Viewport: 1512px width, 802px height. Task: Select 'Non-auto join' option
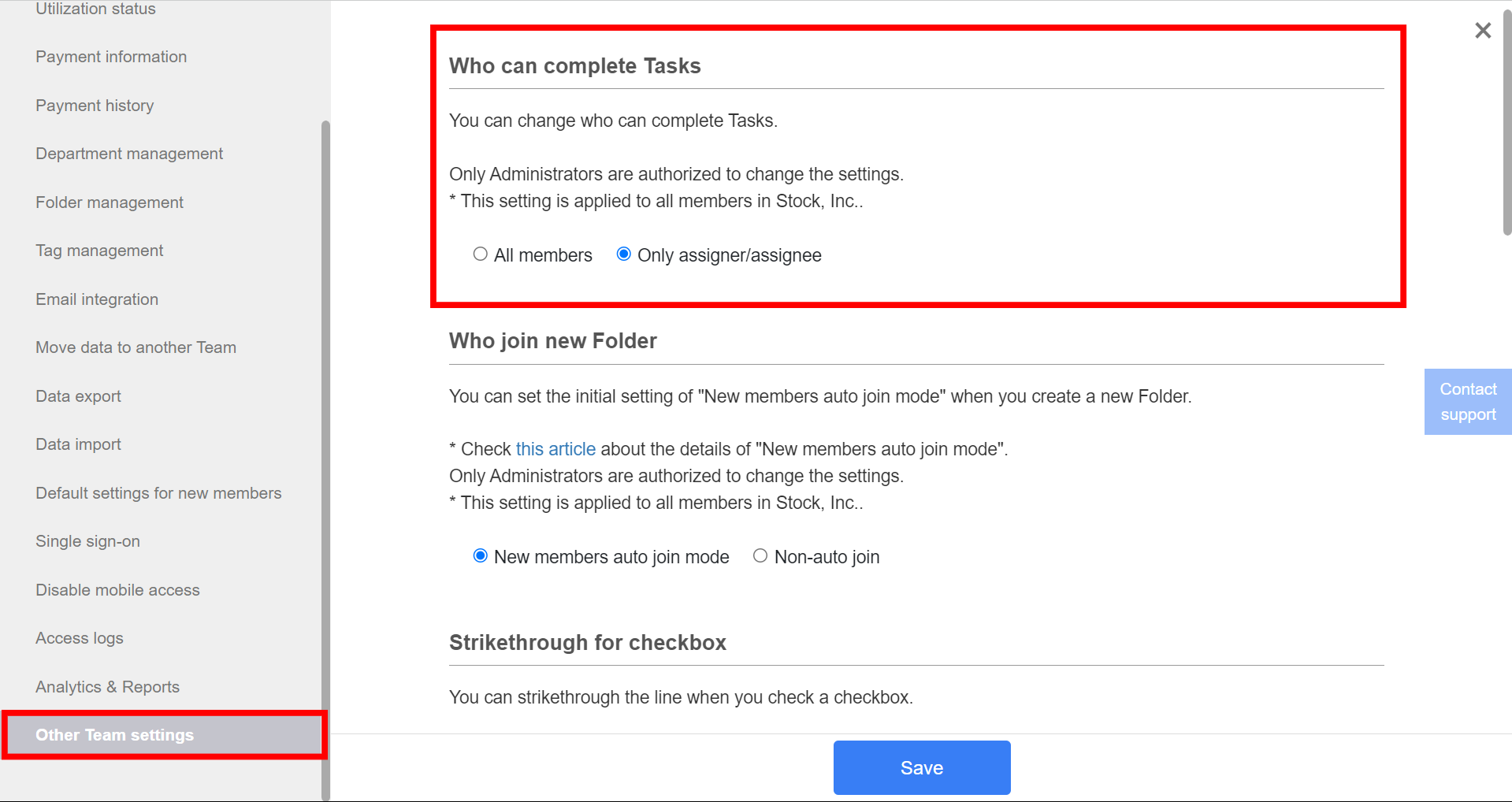click(760, 555)
